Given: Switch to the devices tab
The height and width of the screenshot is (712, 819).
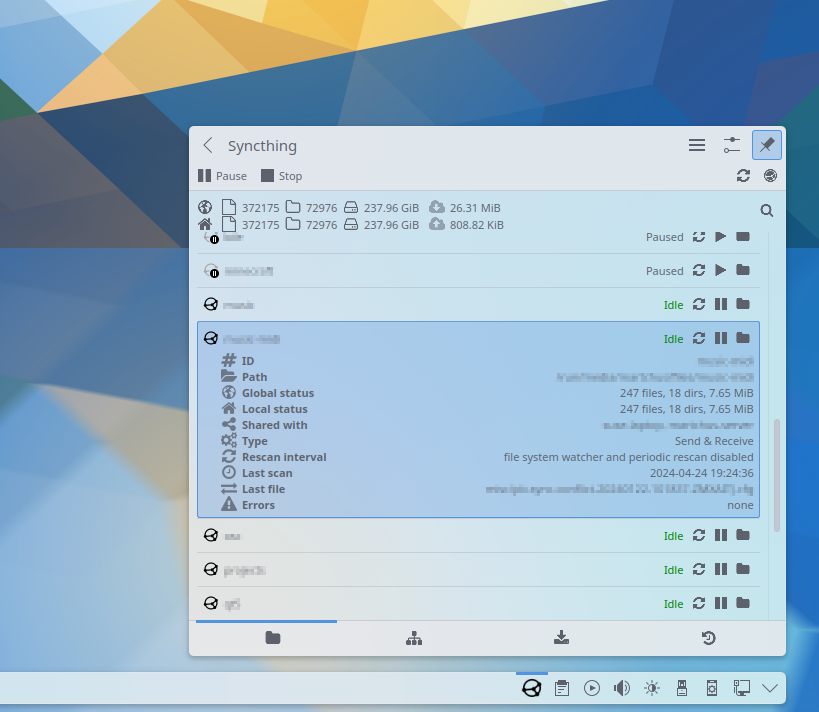Looking at the screenshot, I should pos(414,638).
